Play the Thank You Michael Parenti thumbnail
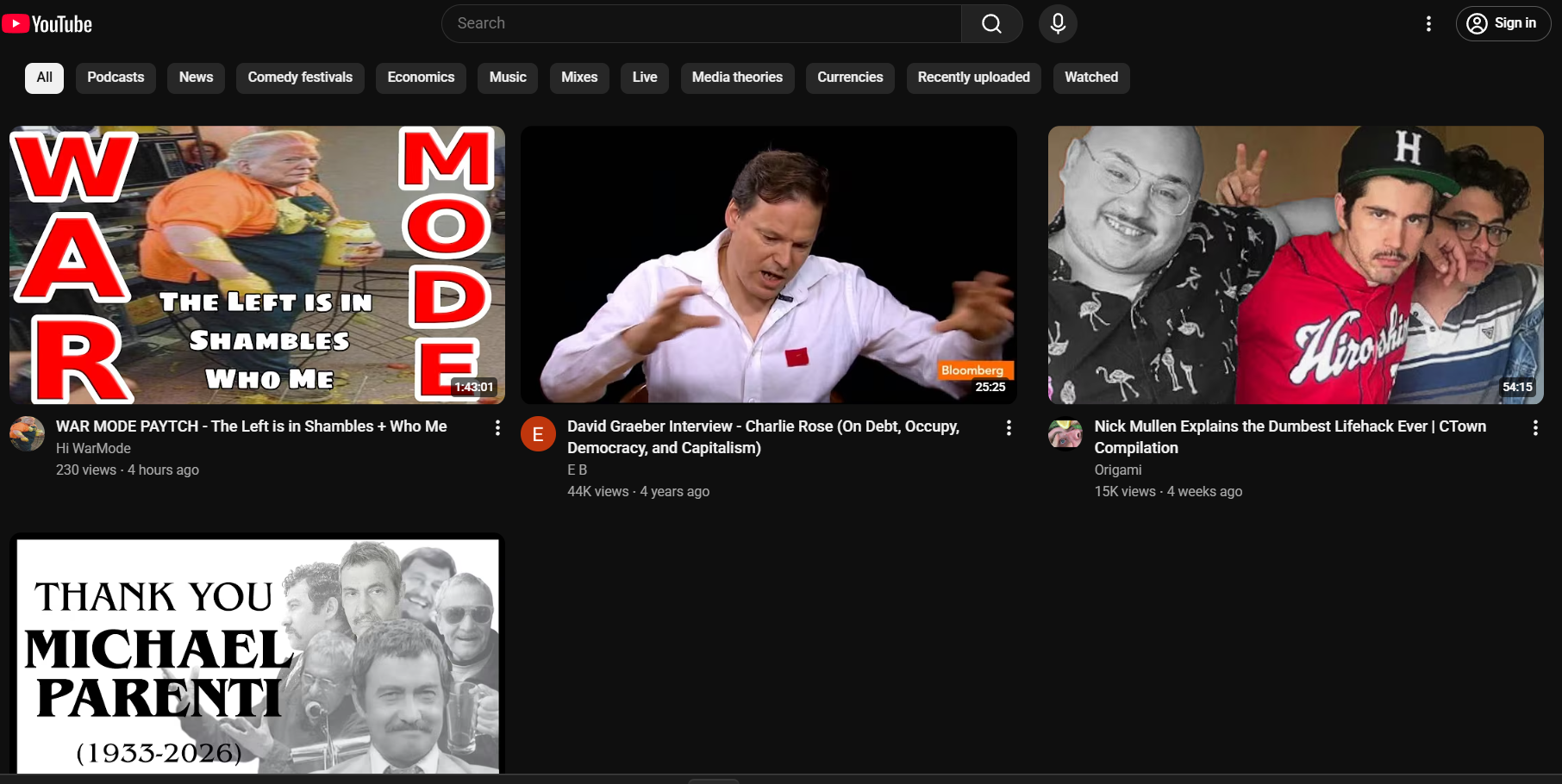 257,655
